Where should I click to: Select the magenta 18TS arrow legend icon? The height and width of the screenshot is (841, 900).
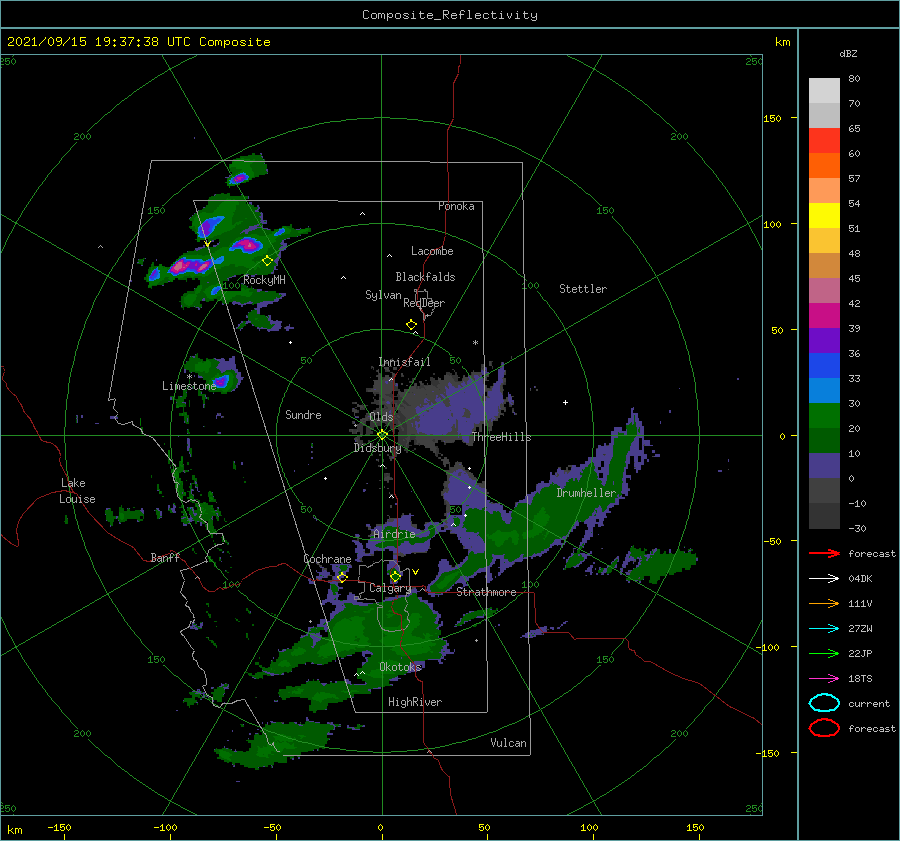coord(824,679)
